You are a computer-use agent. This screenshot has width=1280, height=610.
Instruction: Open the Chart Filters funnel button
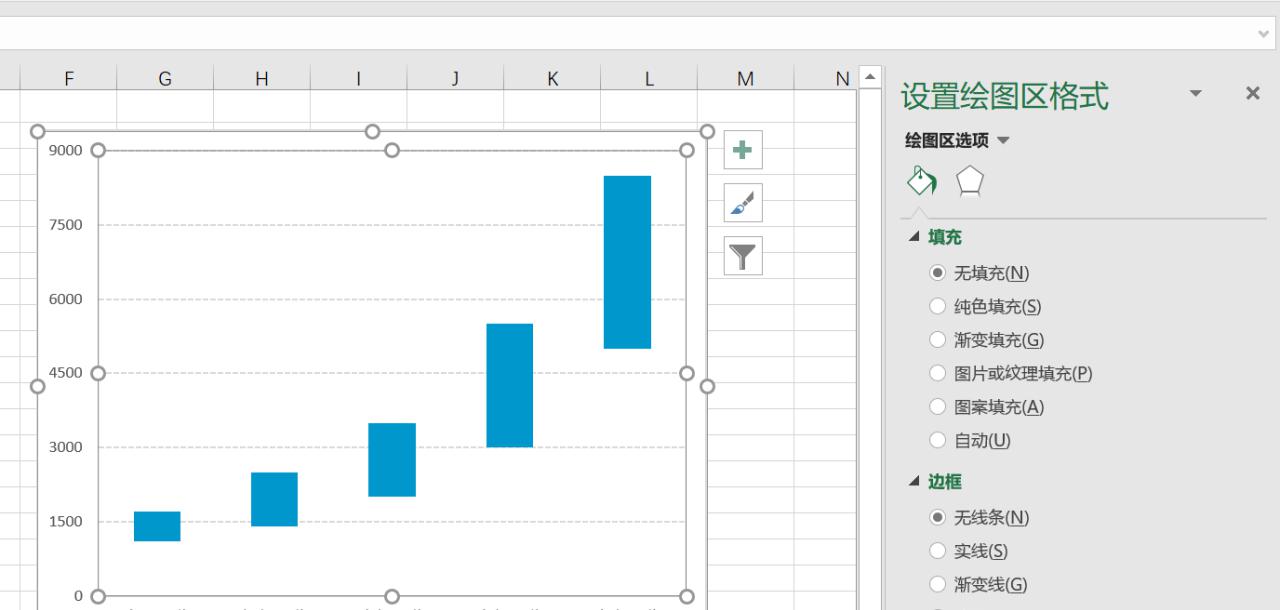[x=742, y=256]
